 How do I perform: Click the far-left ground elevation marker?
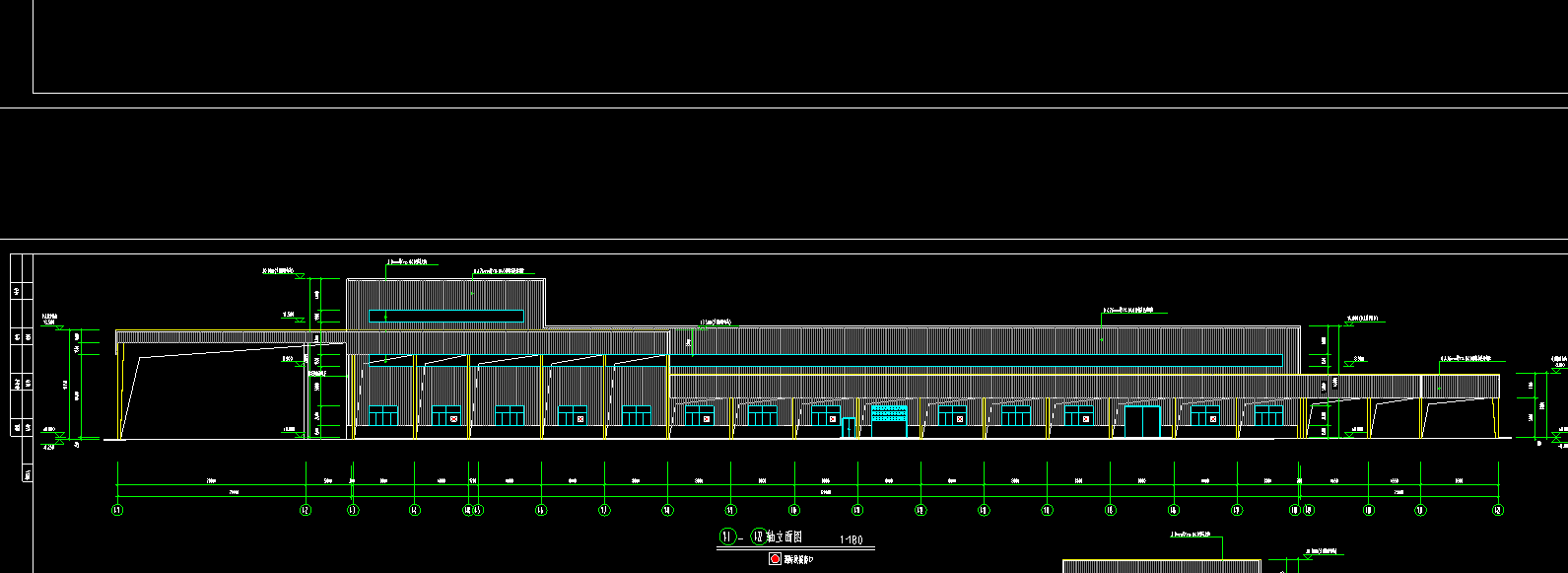click(60, 434)
